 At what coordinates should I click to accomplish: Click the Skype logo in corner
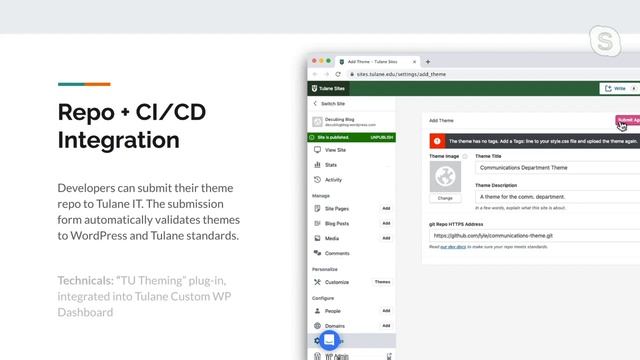tap(605, 41)
